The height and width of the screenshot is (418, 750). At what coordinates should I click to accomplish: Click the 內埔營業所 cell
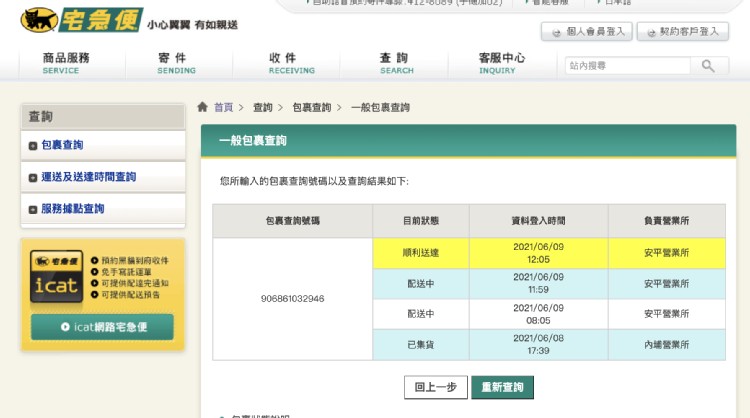pyautogui.click(x=667, y=345)
